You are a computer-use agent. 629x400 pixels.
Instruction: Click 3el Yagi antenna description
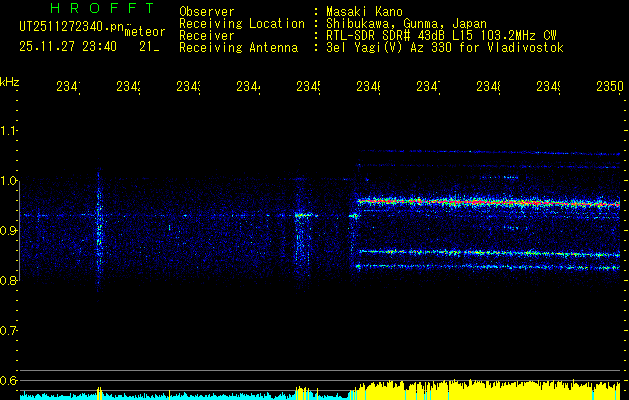click(445, 48)
